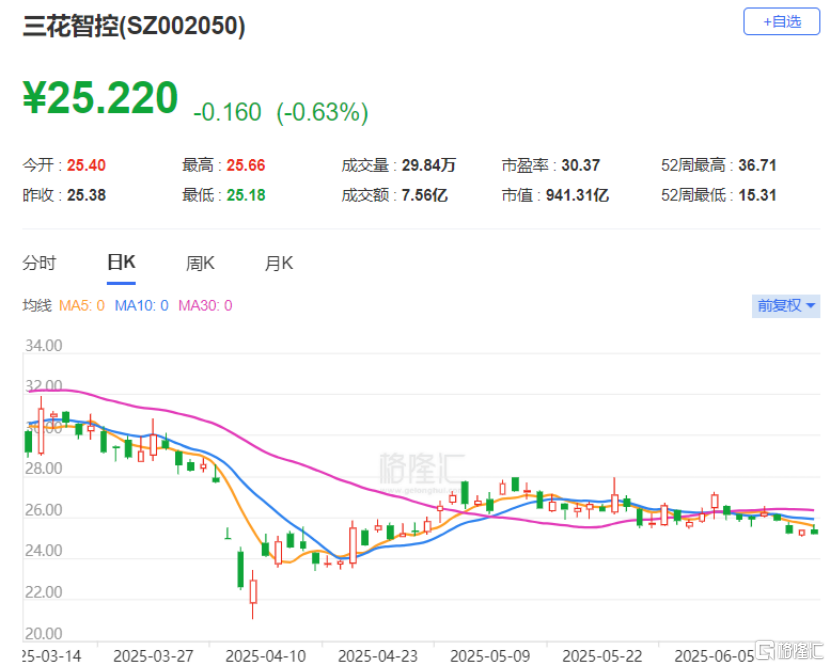Click the 52周最高 value 36.71
The height and width of the screenshot is (667, 830).
click(x=757, y=165)
